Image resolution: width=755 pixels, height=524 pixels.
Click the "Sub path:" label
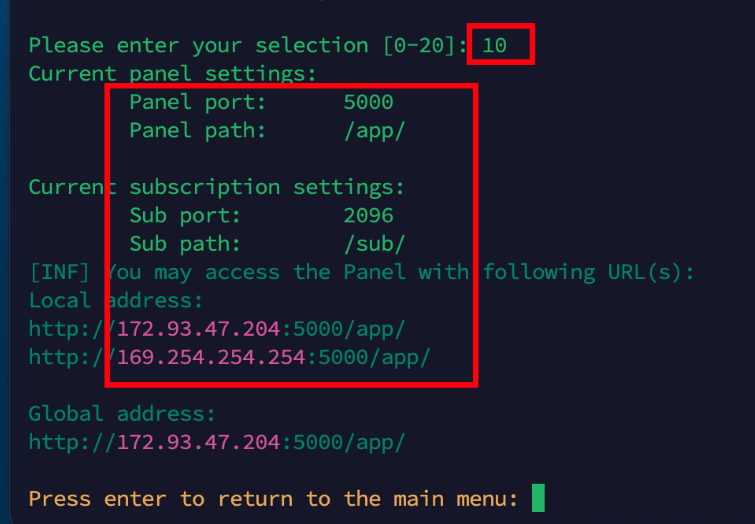click(x=185, y=243)
